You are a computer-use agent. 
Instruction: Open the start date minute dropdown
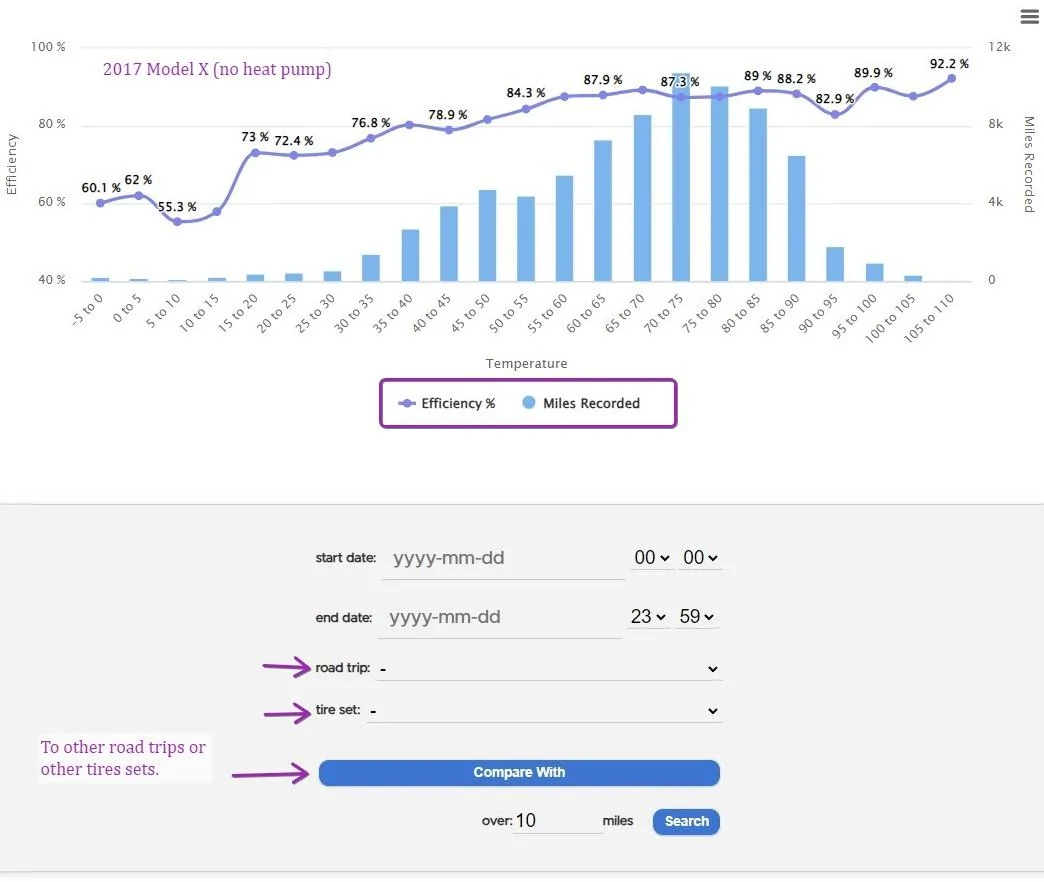tap(700, 558)
